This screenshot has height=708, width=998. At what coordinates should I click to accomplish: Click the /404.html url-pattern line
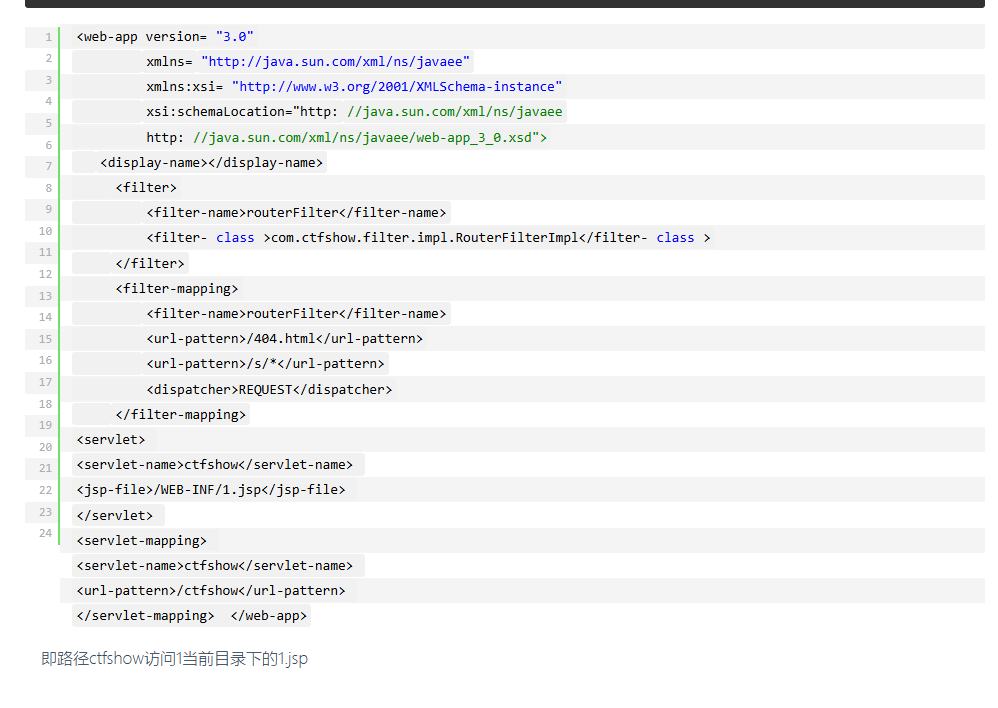click(x=284, y=339)
